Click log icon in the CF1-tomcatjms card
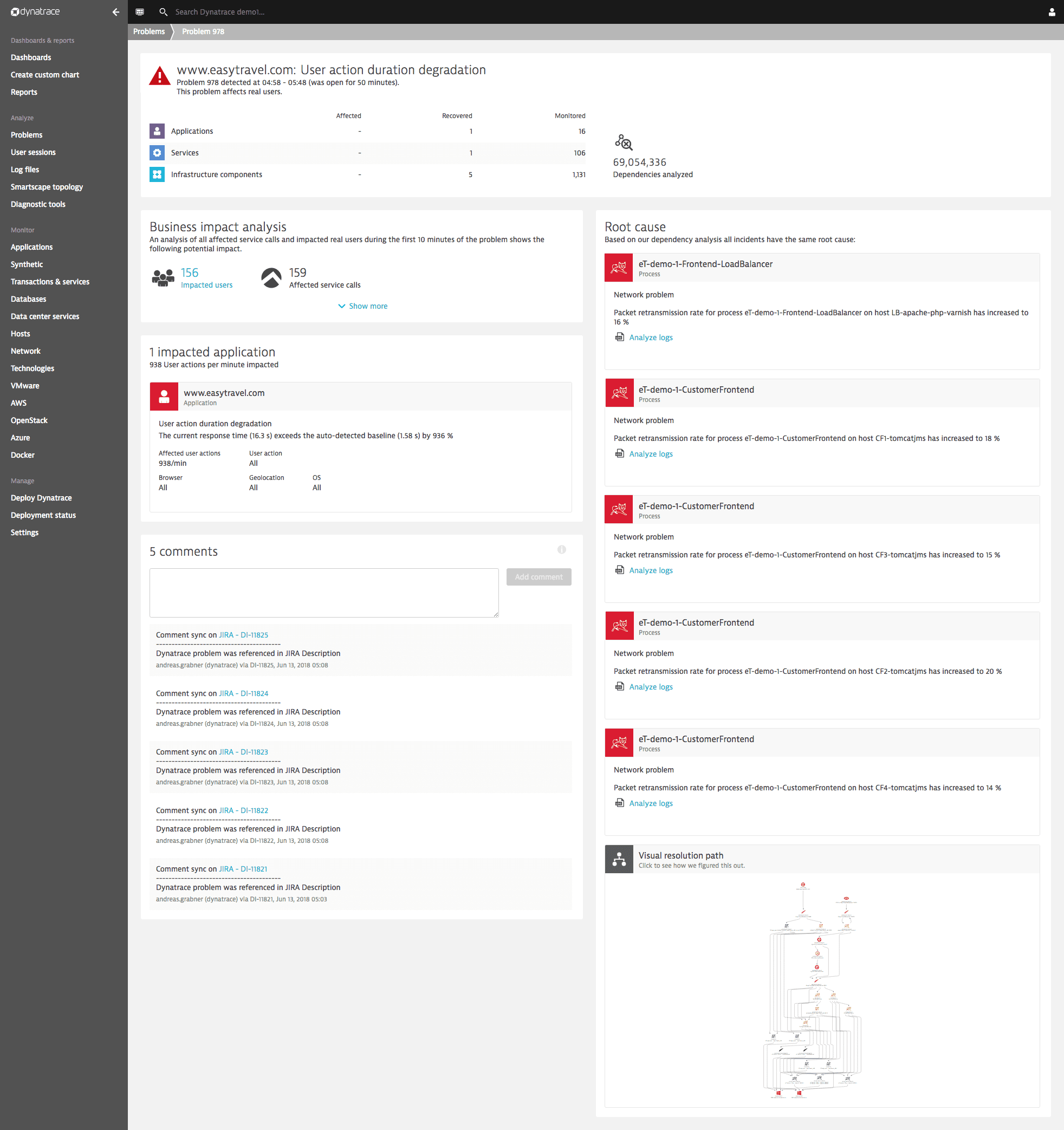Screen dimensions: 1064x1130 [x=620, y=453]
